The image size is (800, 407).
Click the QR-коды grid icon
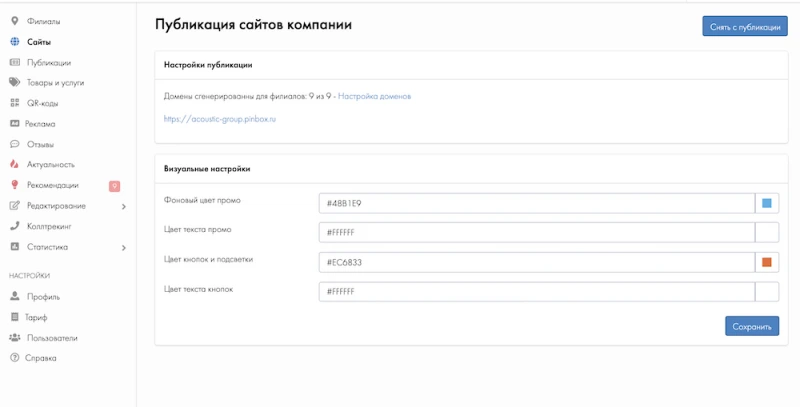pos(15,103)
